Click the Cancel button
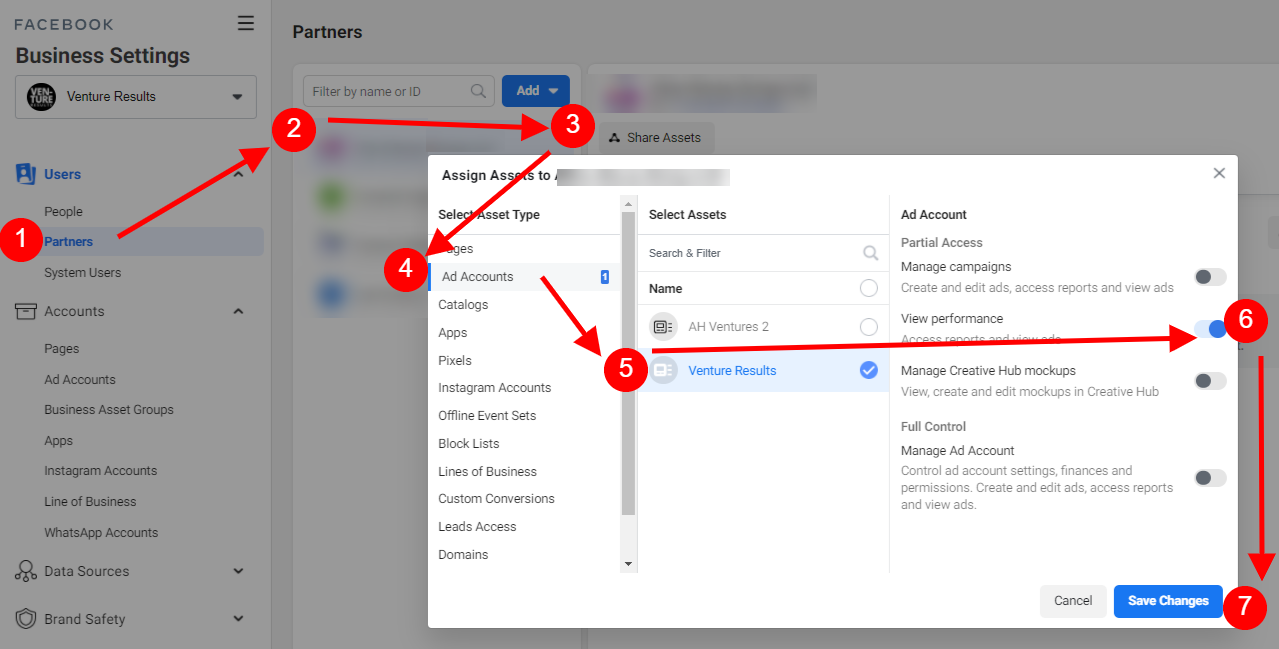The height and width of the screenshot is (649, 1279). (1072, 601)
